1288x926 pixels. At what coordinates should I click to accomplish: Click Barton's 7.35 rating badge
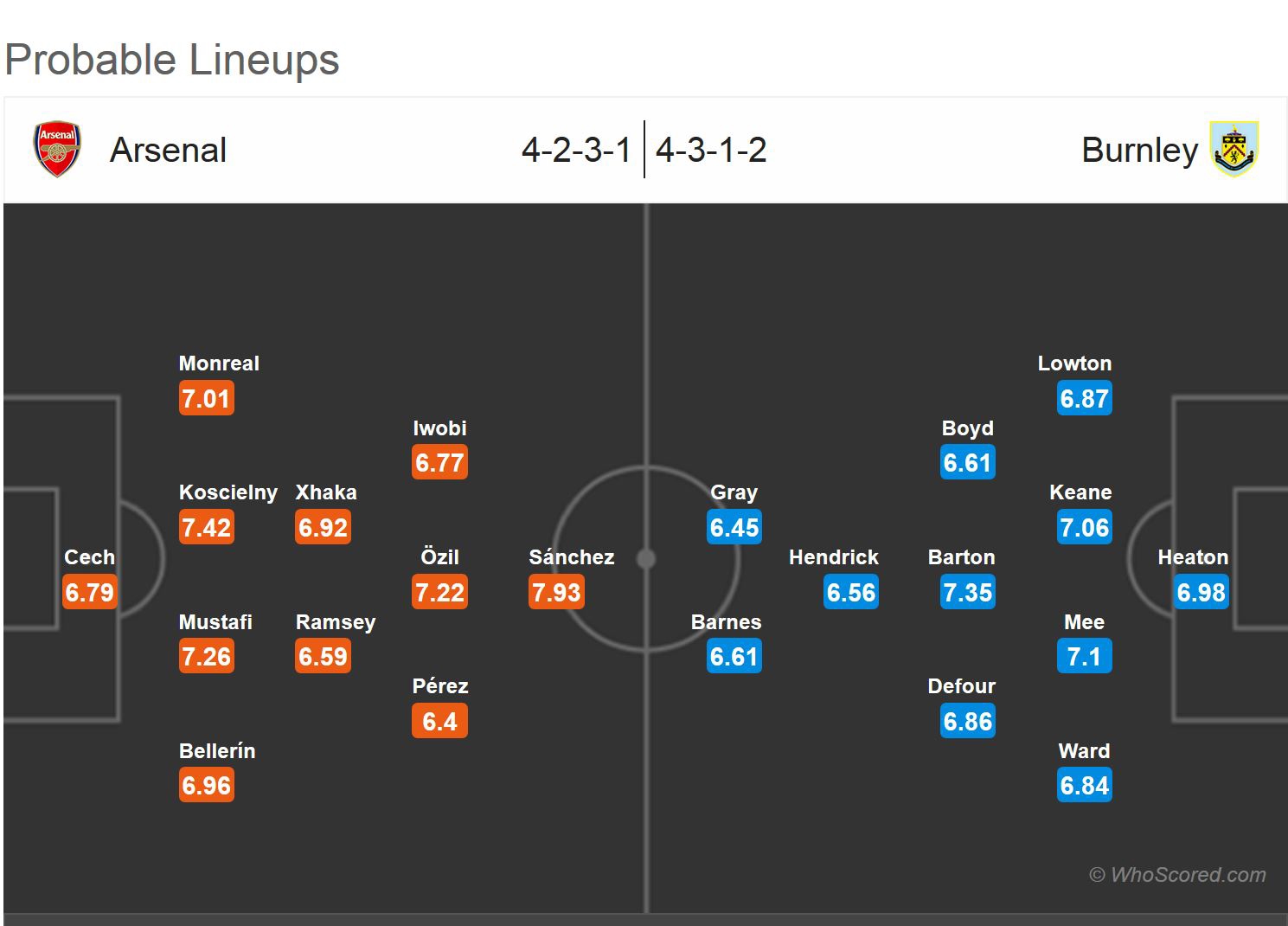968,593
